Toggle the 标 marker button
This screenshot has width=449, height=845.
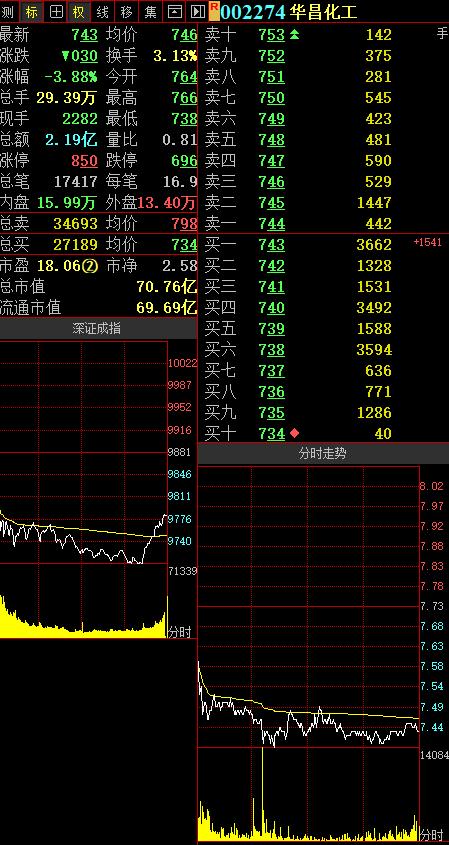32,11
